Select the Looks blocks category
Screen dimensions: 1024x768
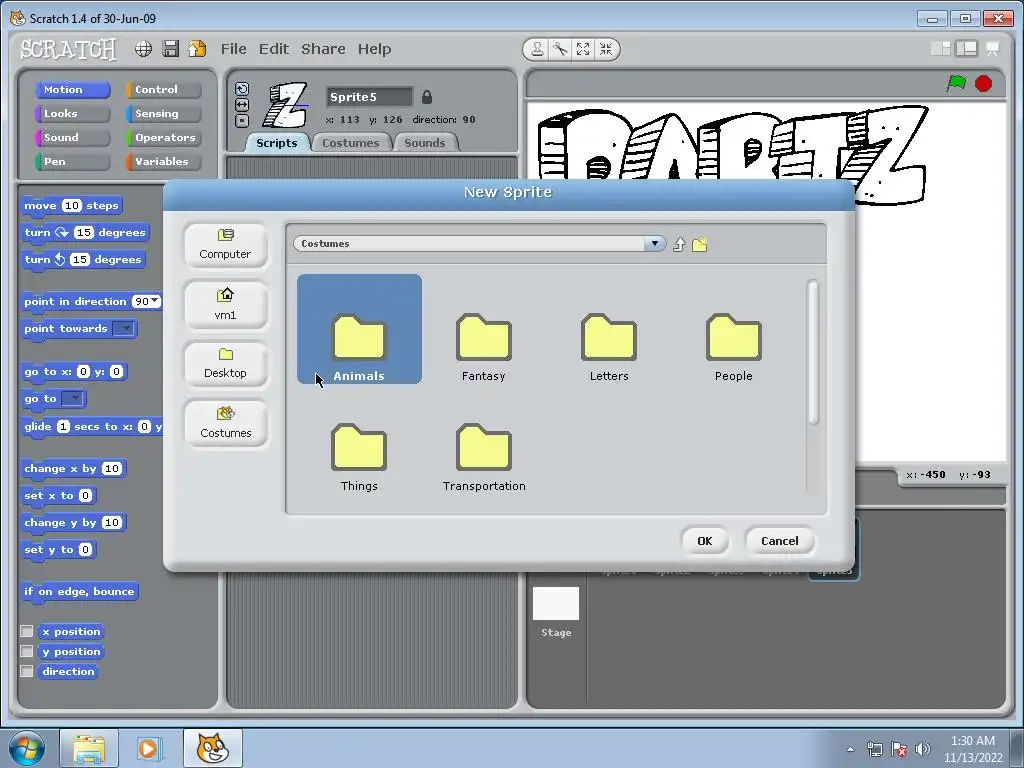point(72,114)
